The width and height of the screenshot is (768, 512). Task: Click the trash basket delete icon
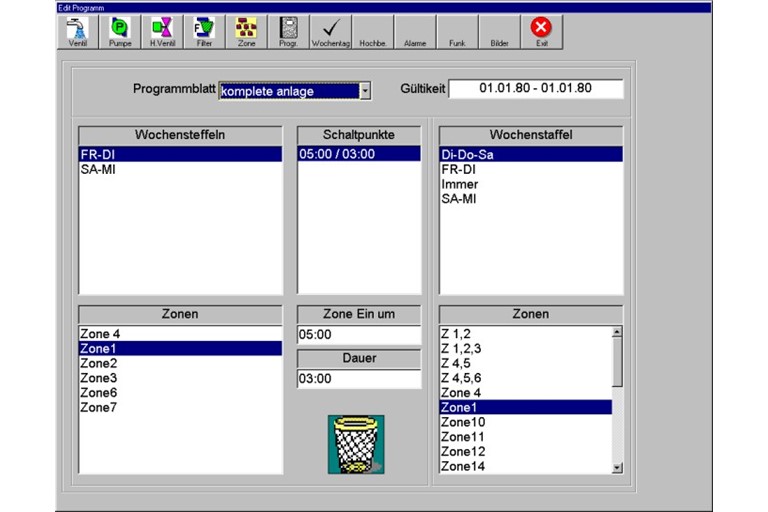click(x=358, y=445)
